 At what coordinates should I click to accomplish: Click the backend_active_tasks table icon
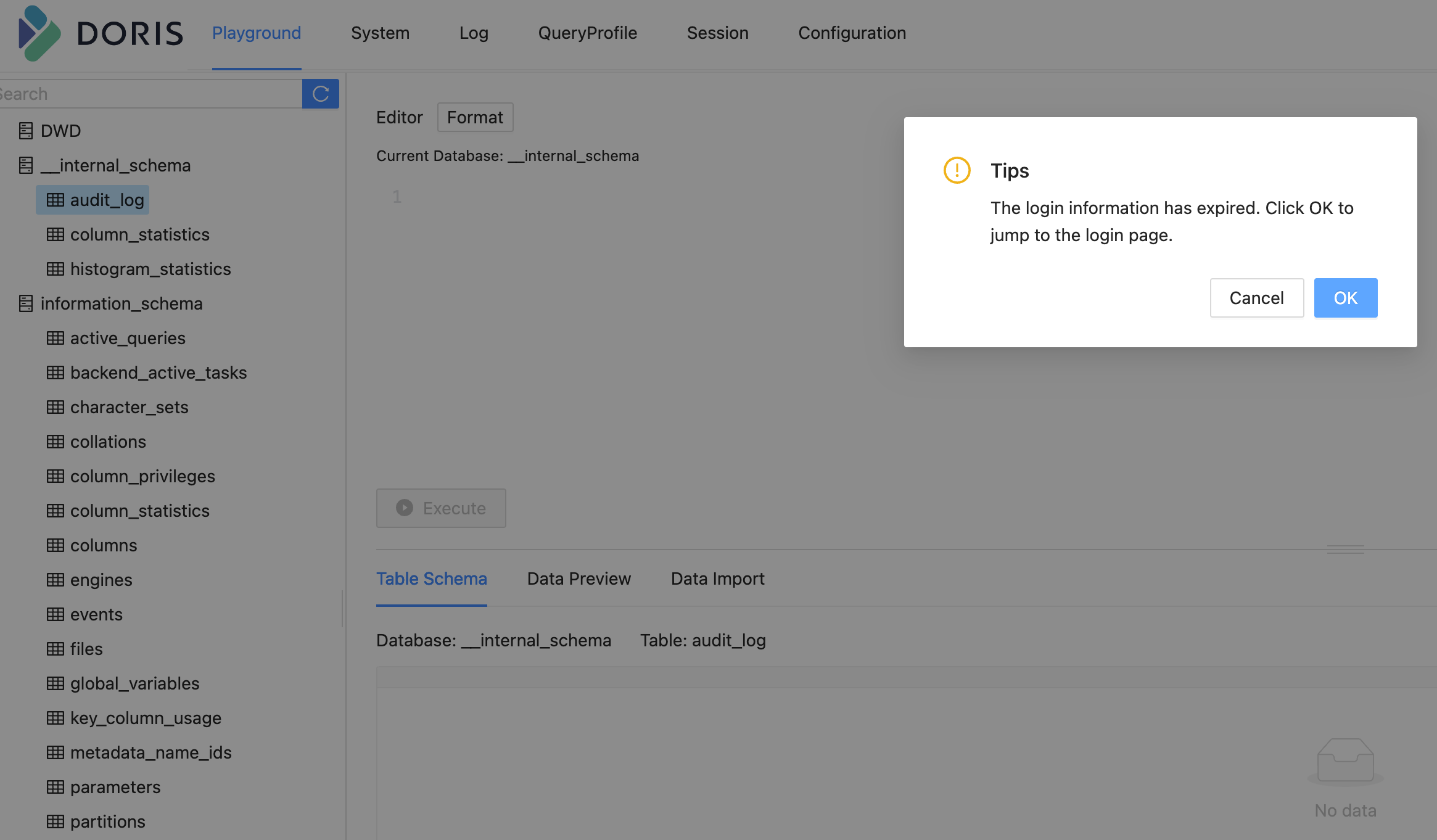56,373
